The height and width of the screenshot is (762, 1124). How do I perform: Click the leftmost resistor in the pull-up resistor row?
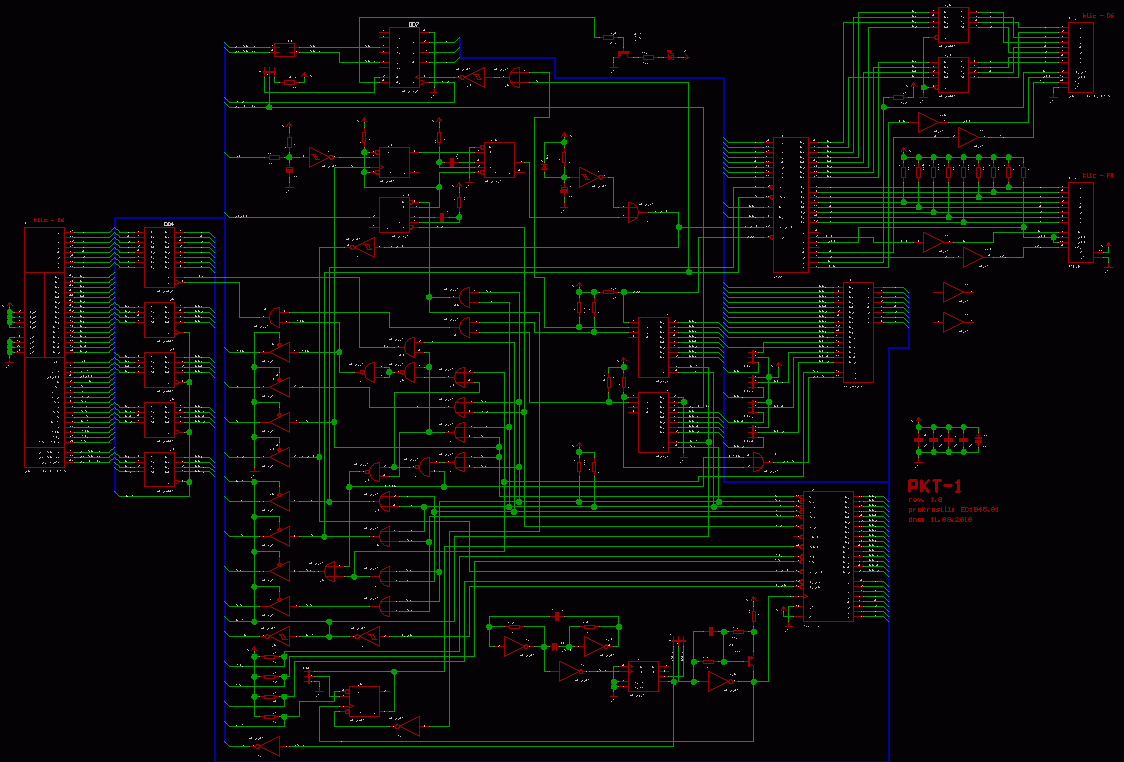904,171
